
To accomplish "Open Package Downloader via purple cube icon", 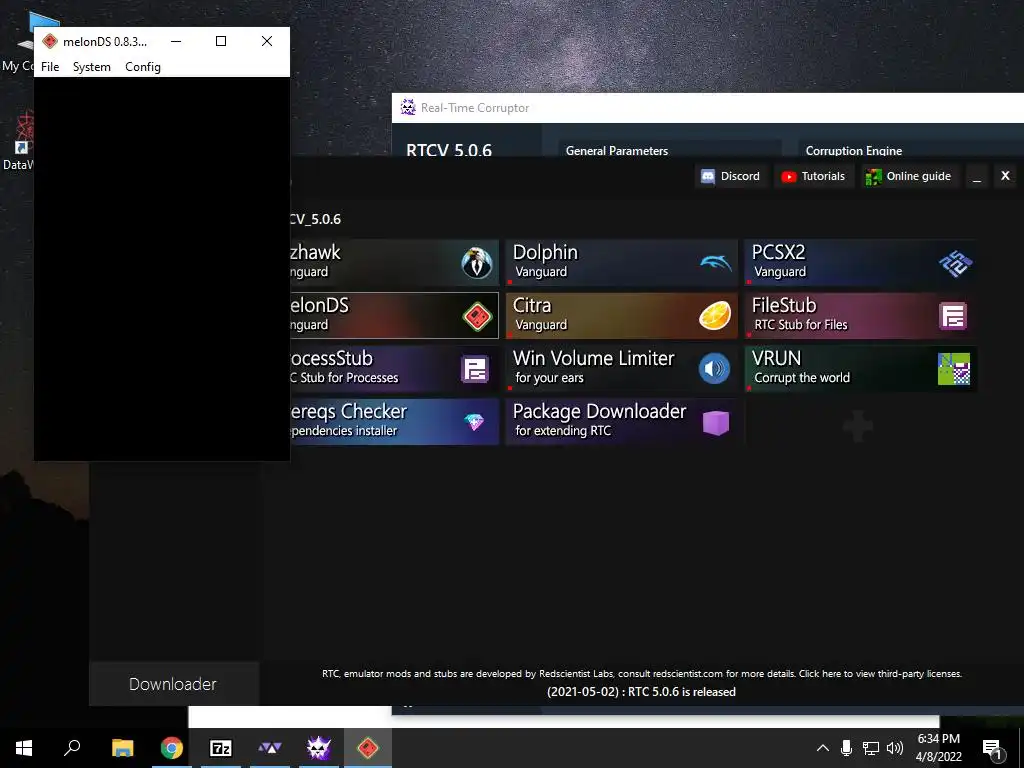I will pyautogui.click(x=715, y=423).
